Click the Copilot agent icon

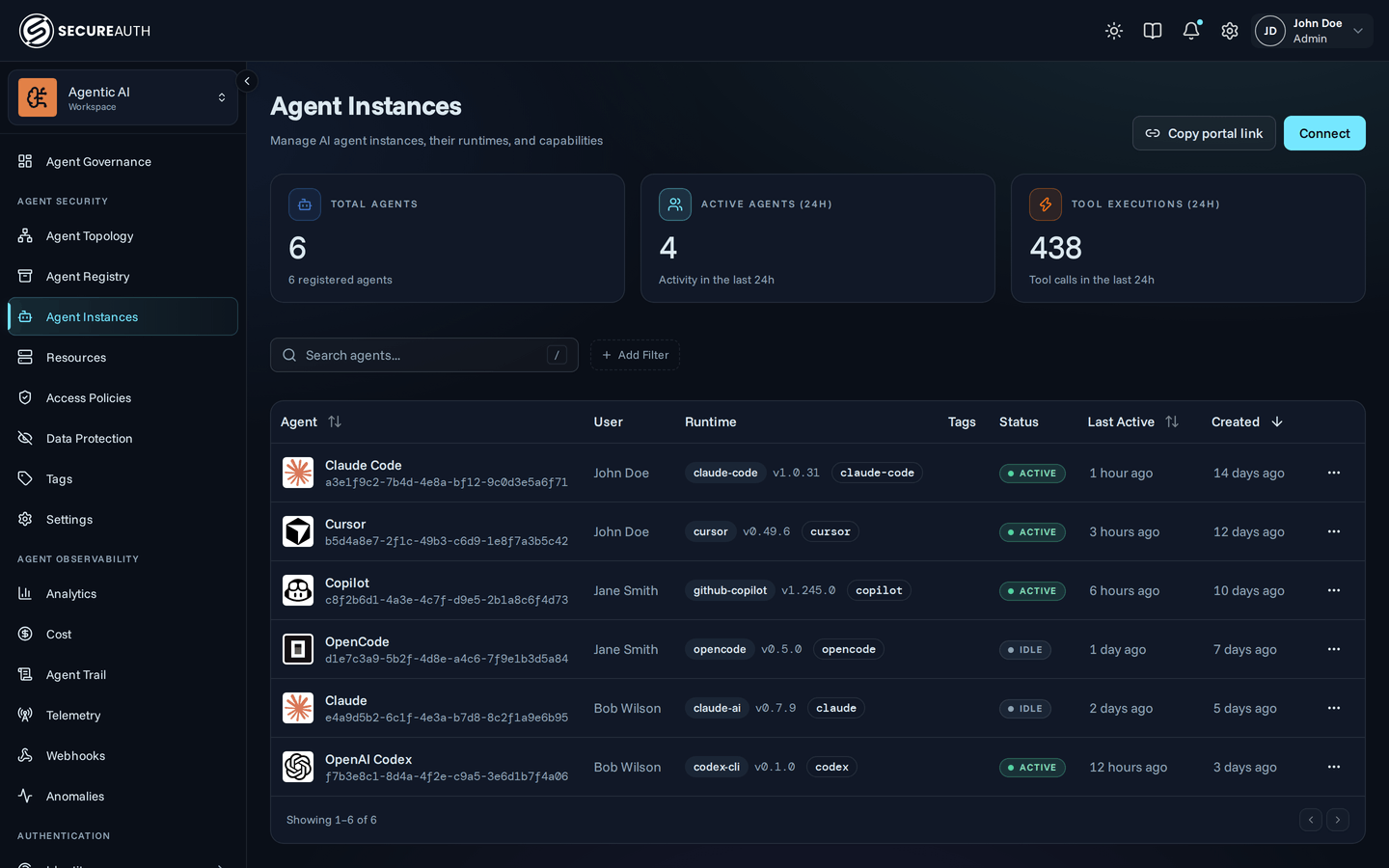click(x=298, y=590)
